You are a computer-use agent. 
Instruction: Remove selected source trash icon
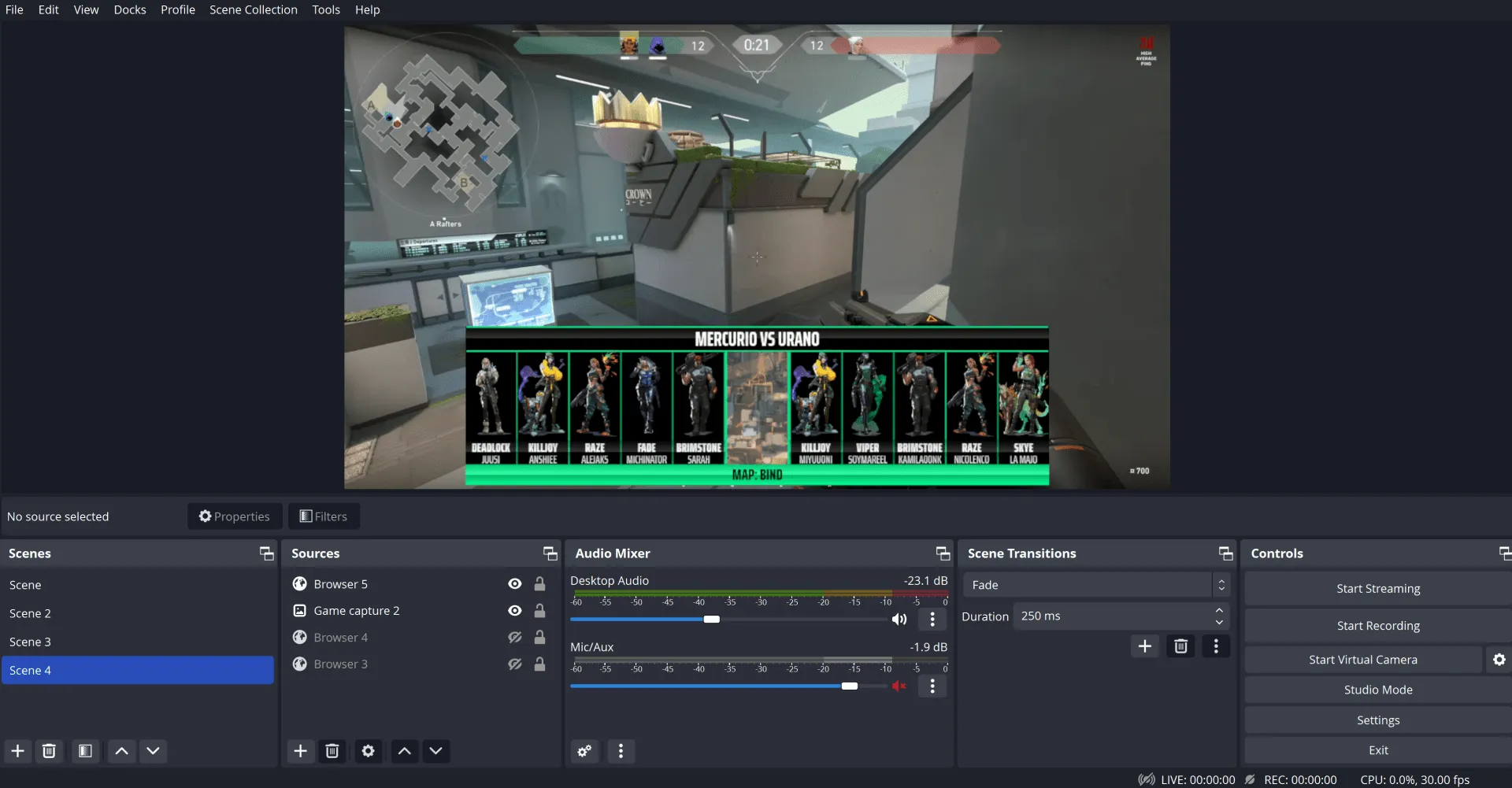(332, 751)
